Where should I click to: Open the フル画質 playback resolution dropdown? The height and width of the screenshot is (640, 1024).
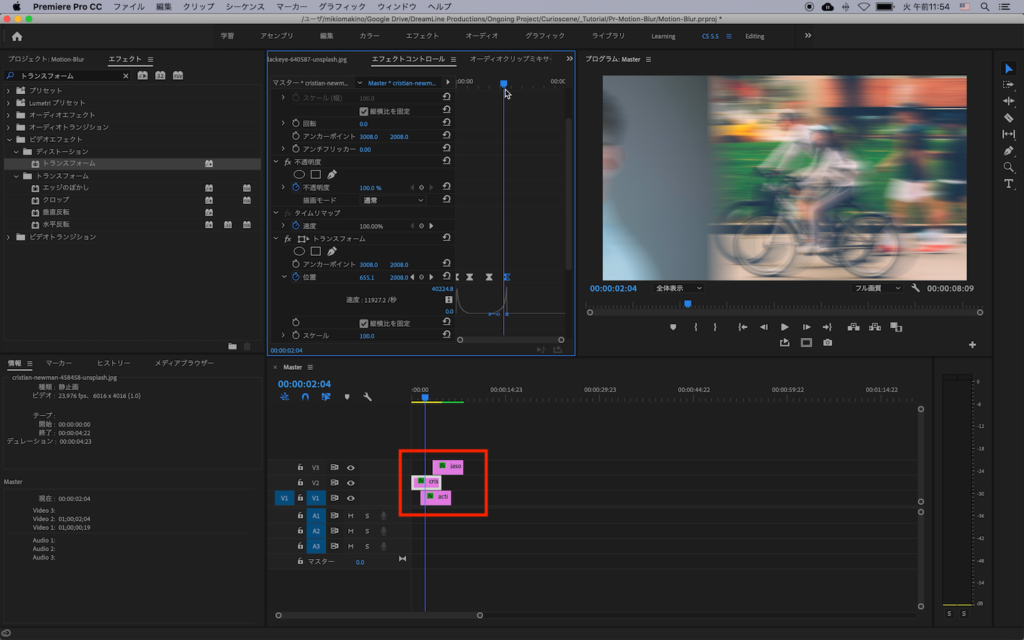tap(877, 288)
